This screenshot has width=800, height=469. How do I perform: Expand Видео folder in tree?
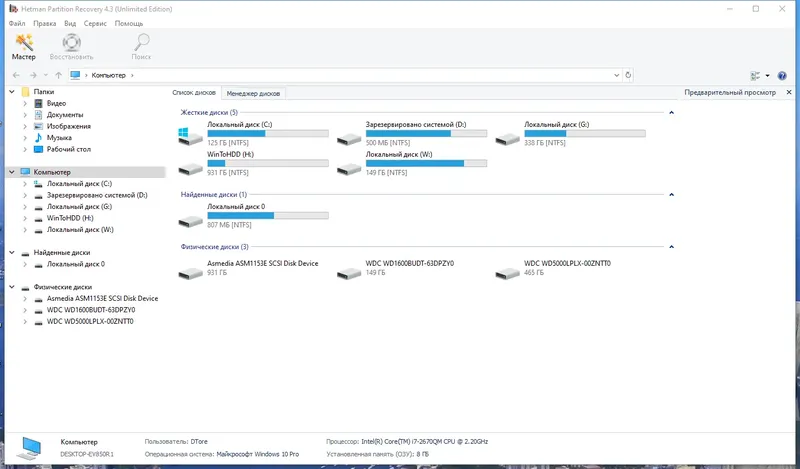point(24,103)
